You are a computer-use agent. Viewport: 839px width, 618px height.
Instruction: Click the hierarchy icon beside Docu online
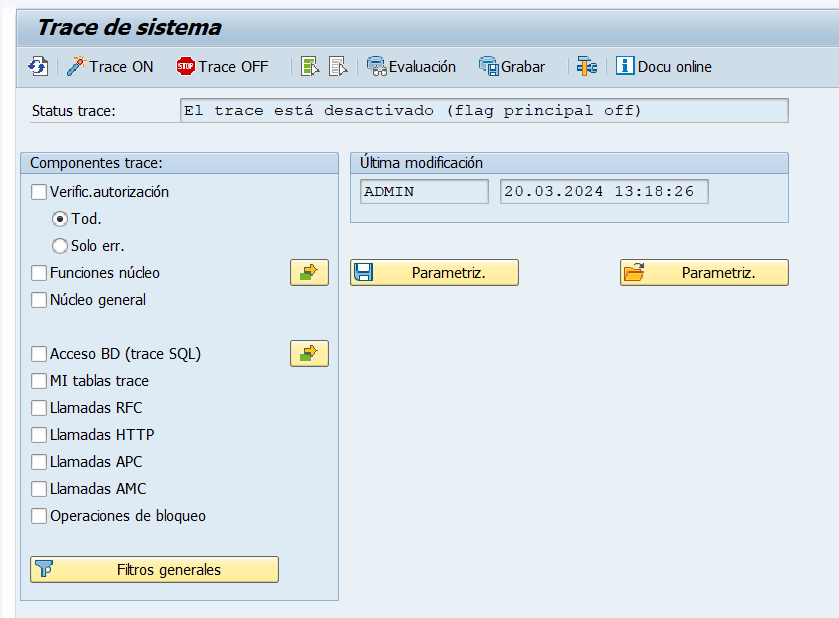(x=587, y=67)
